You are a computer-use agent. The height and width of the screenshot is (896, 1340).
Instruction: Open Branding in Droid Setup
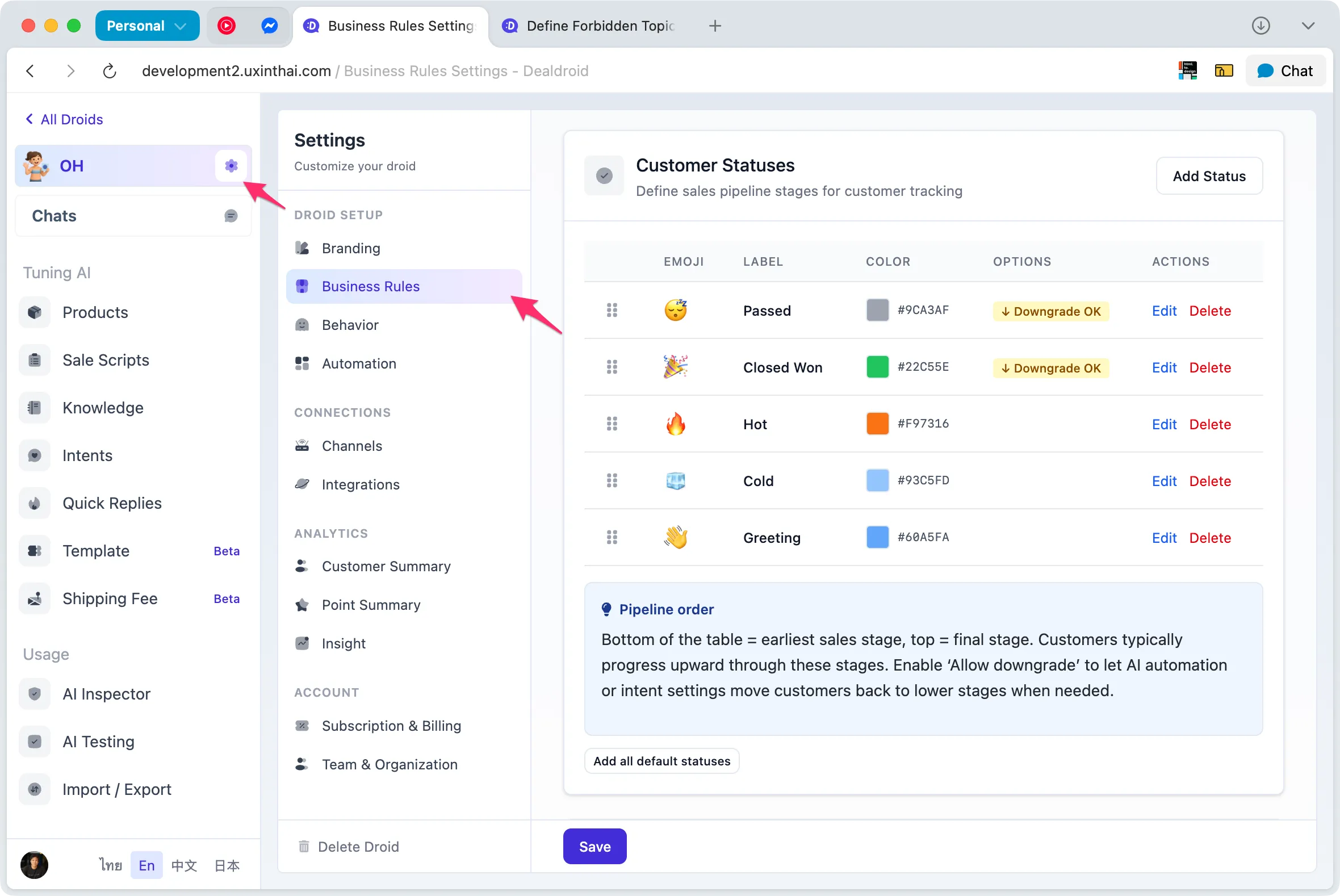pos(350,248)
